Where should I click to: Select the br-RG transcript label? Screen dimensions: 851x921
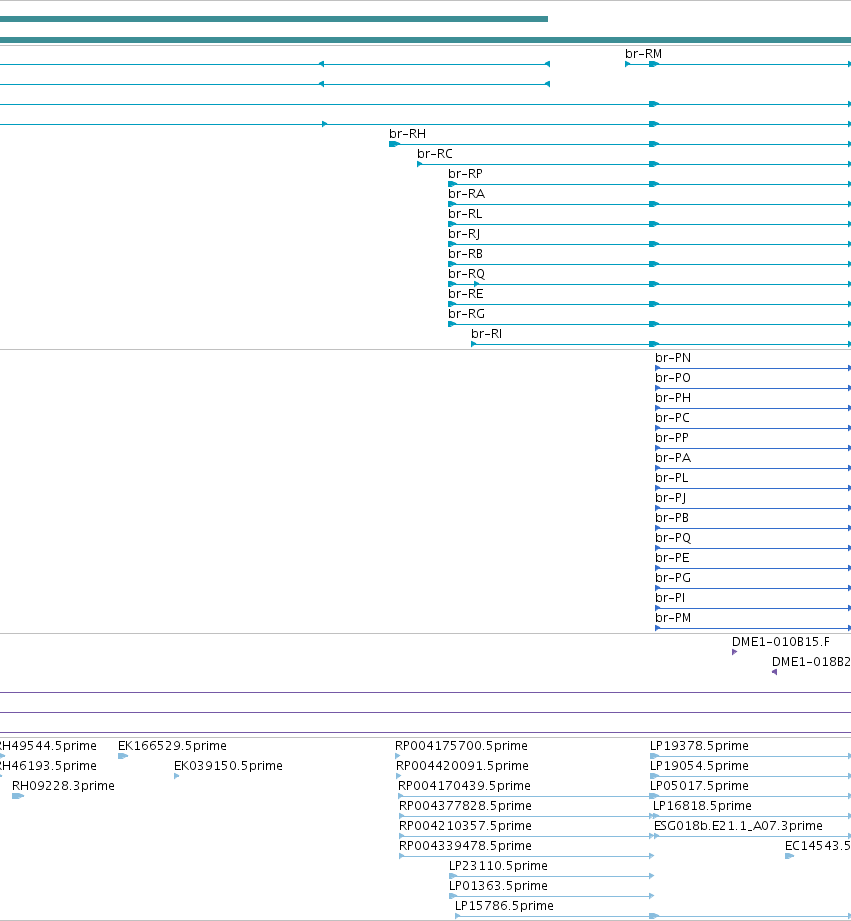(x=466, y=314)
